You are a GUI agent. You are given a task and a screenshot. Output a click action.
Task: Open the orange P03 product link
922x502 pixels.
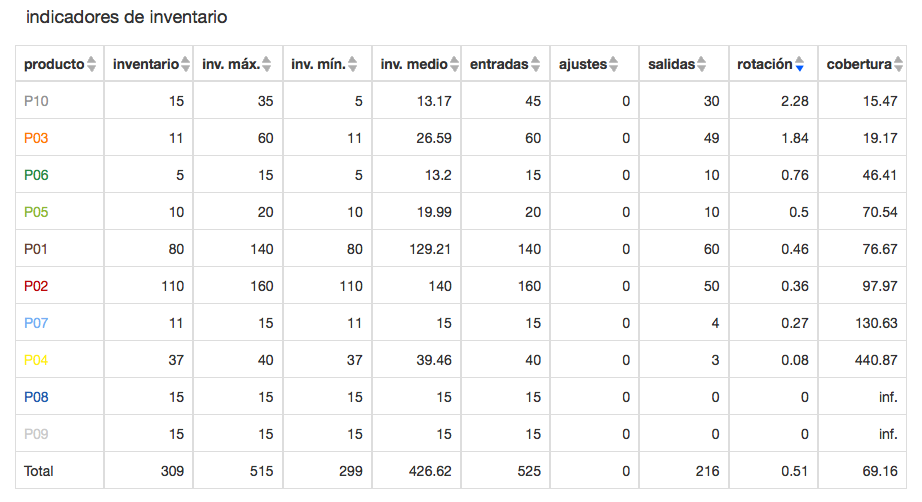pos(36,138)
